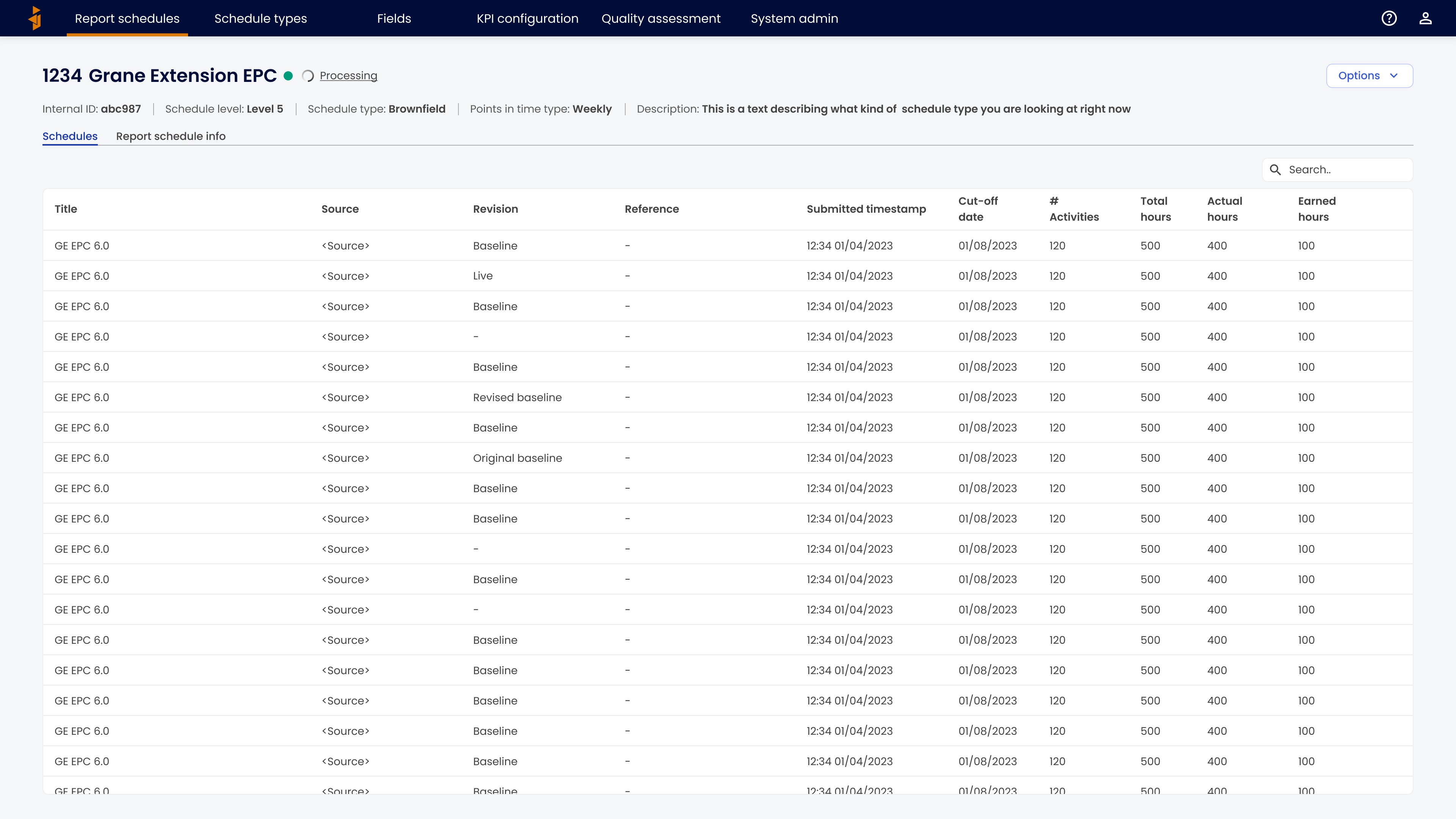
Task: Click the chevron arrow in Options
Action: click(x=1394, y=76)
